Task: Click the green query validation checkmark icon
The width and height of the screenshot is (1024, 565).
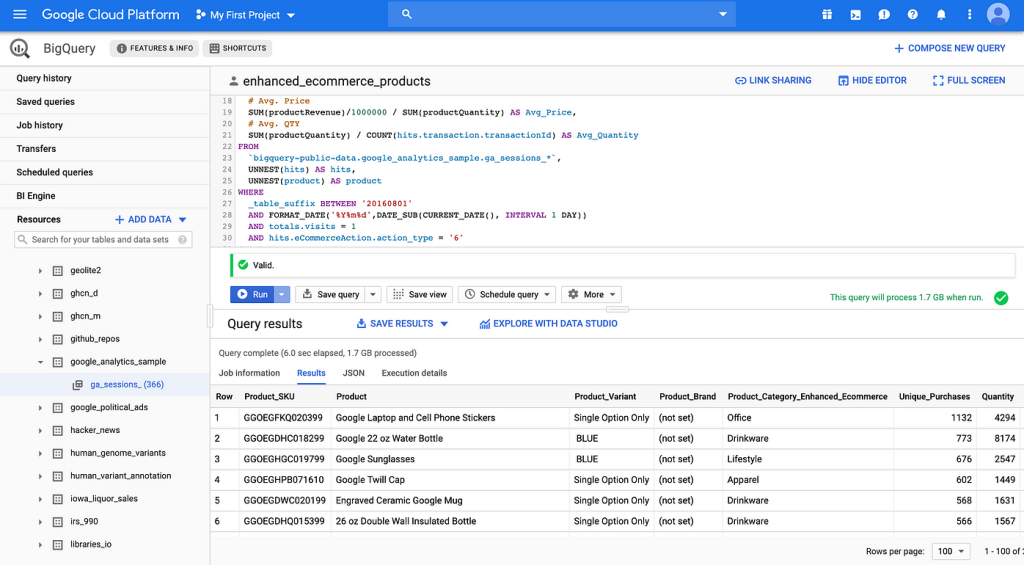Action: click(x=1000, y=298)
